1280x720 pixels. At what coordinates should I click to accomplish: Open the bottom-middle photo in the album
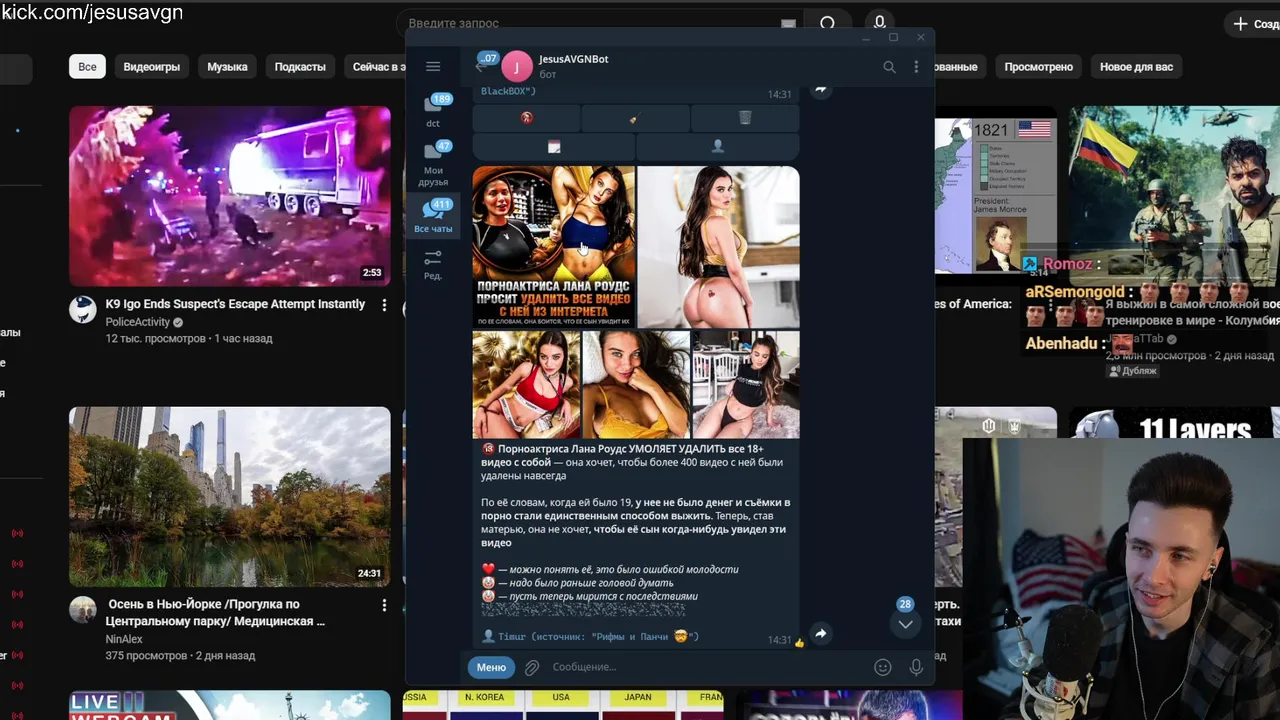click(636, 384)
